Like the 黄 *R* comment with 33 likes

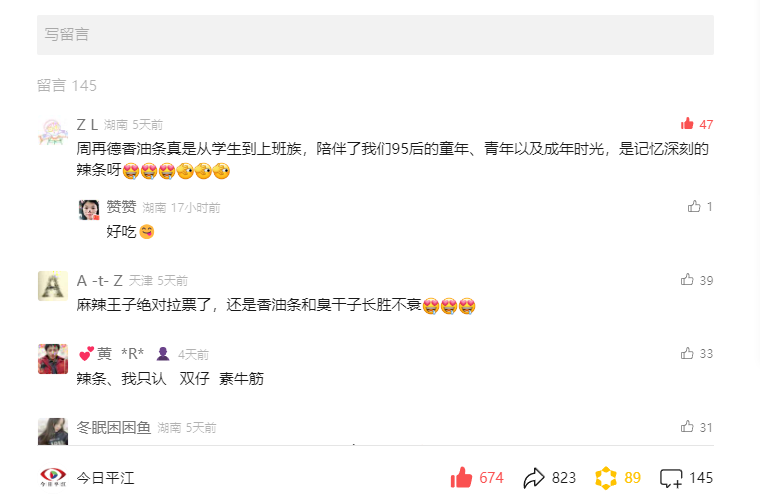(687, 353)
